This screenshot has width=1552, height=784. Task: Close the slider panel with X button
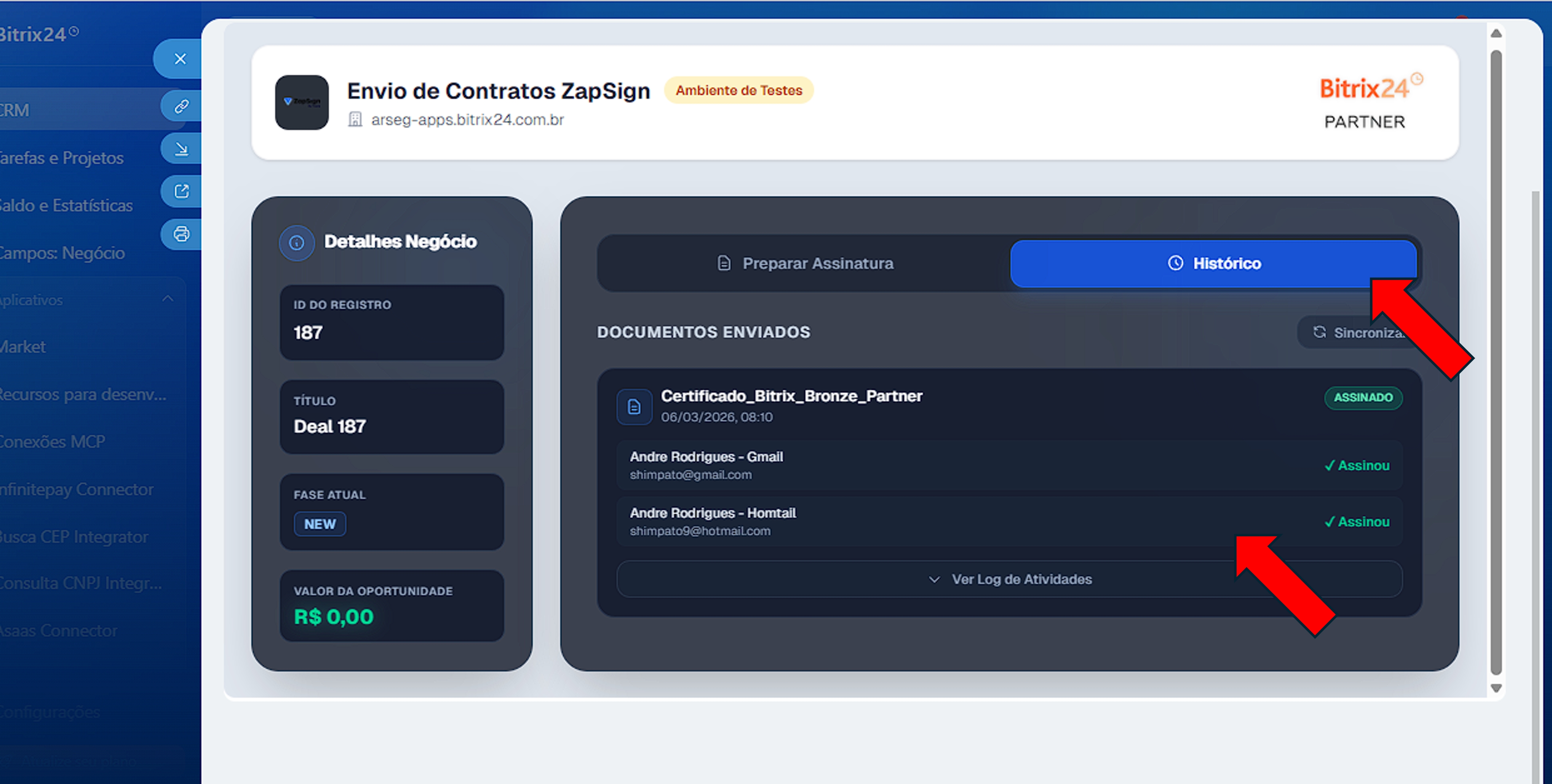click(x=180, y=59)
